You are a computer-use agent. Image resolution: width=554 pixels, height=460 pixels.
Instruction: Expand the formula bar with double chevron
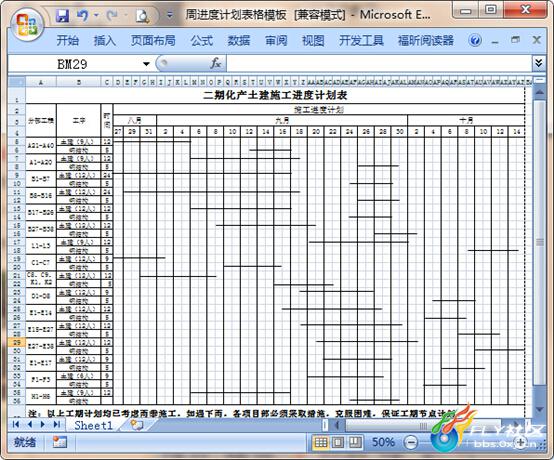coord(538,64)
